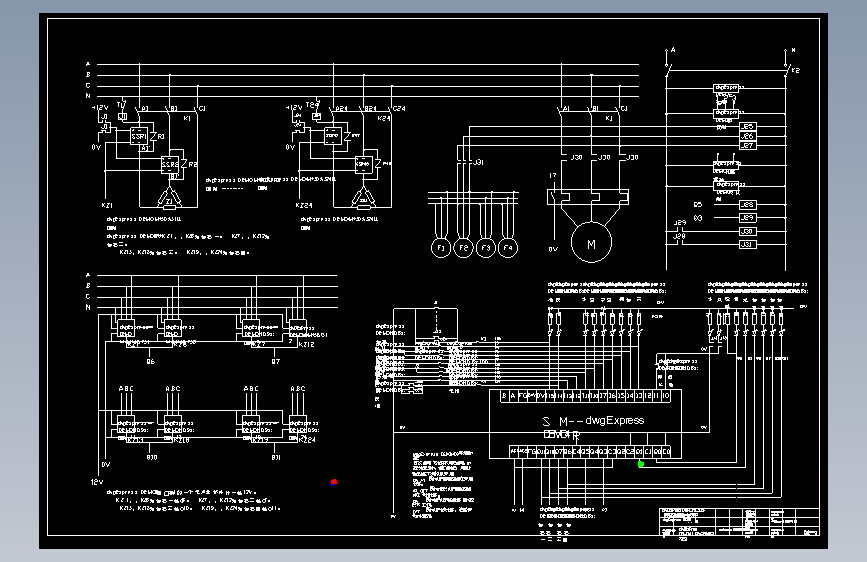Click the red marker in the drawing

(334, 482)
